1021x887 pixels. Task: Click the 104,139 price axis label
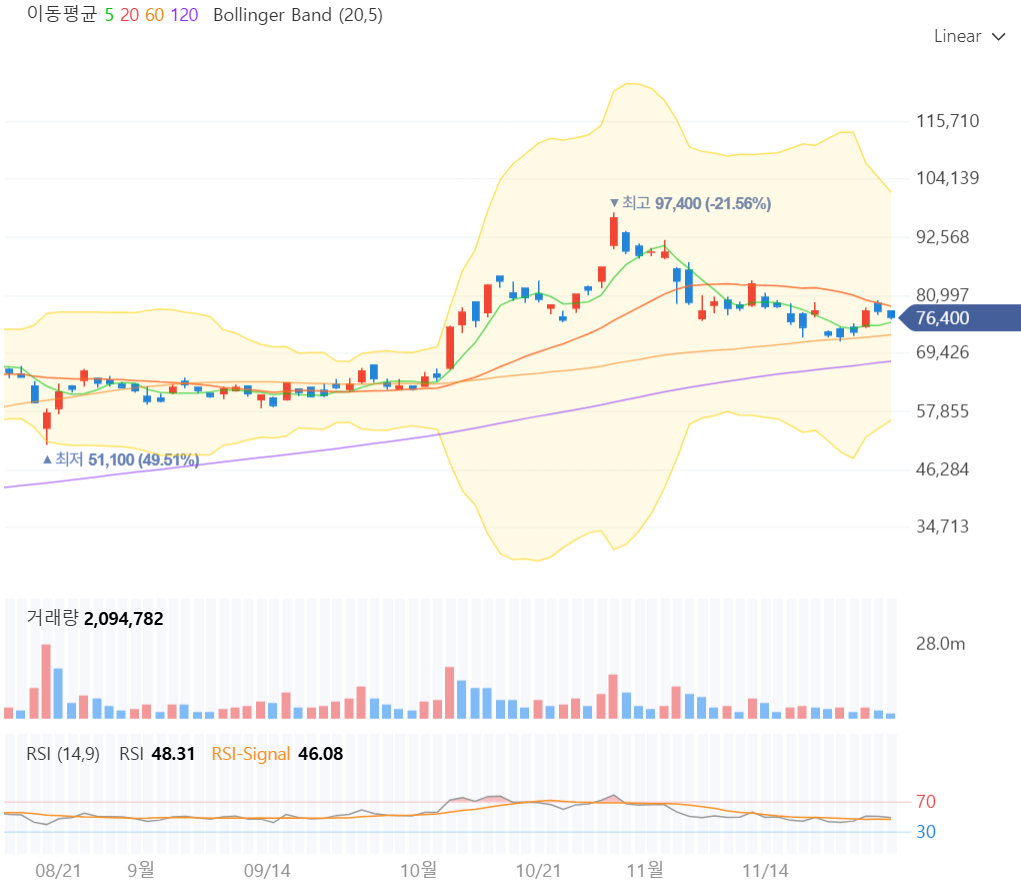(947, 178)
